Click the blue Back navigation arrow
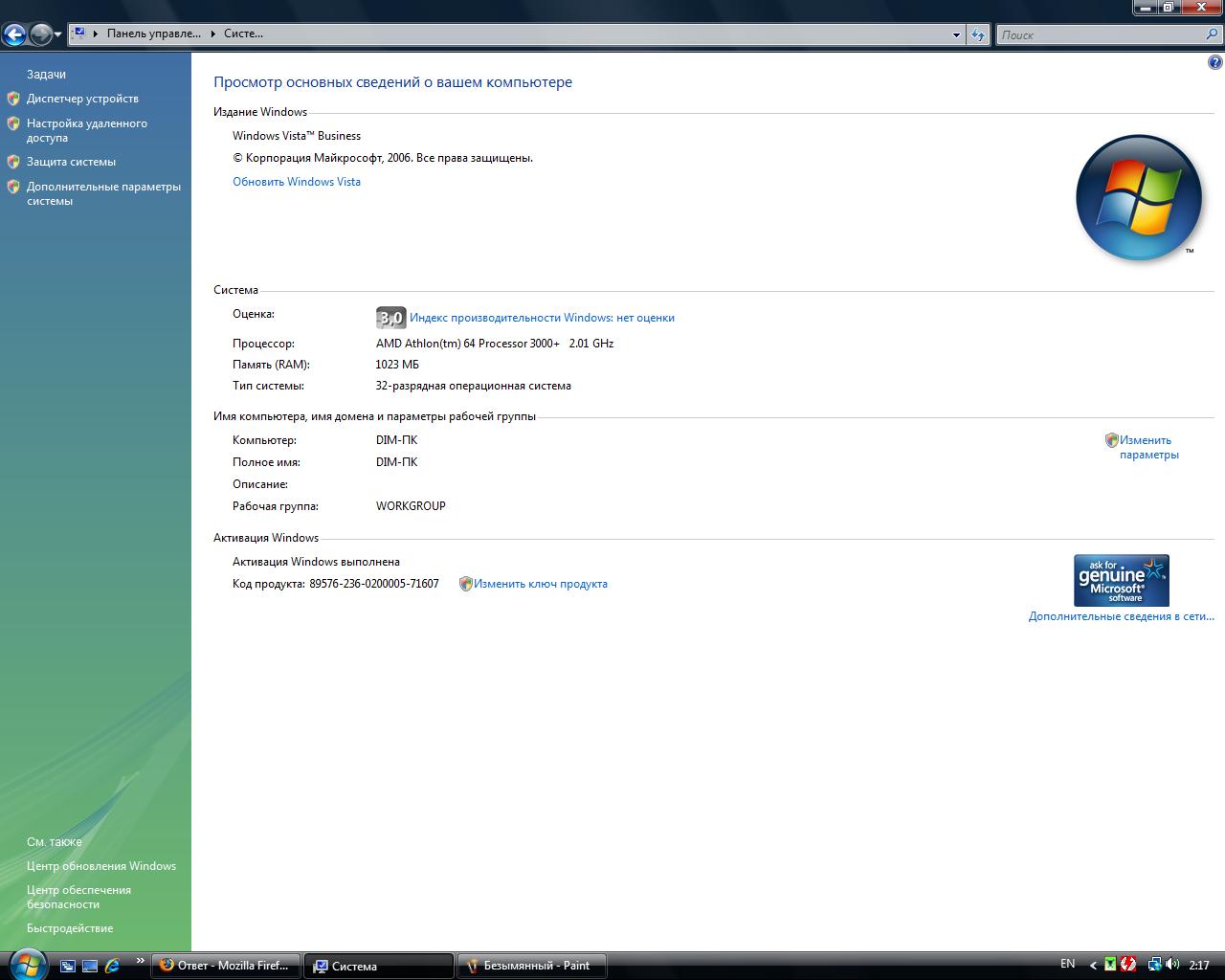Image resolution: width=1225 pixels, height=980 pixels. tap(14, 35)
